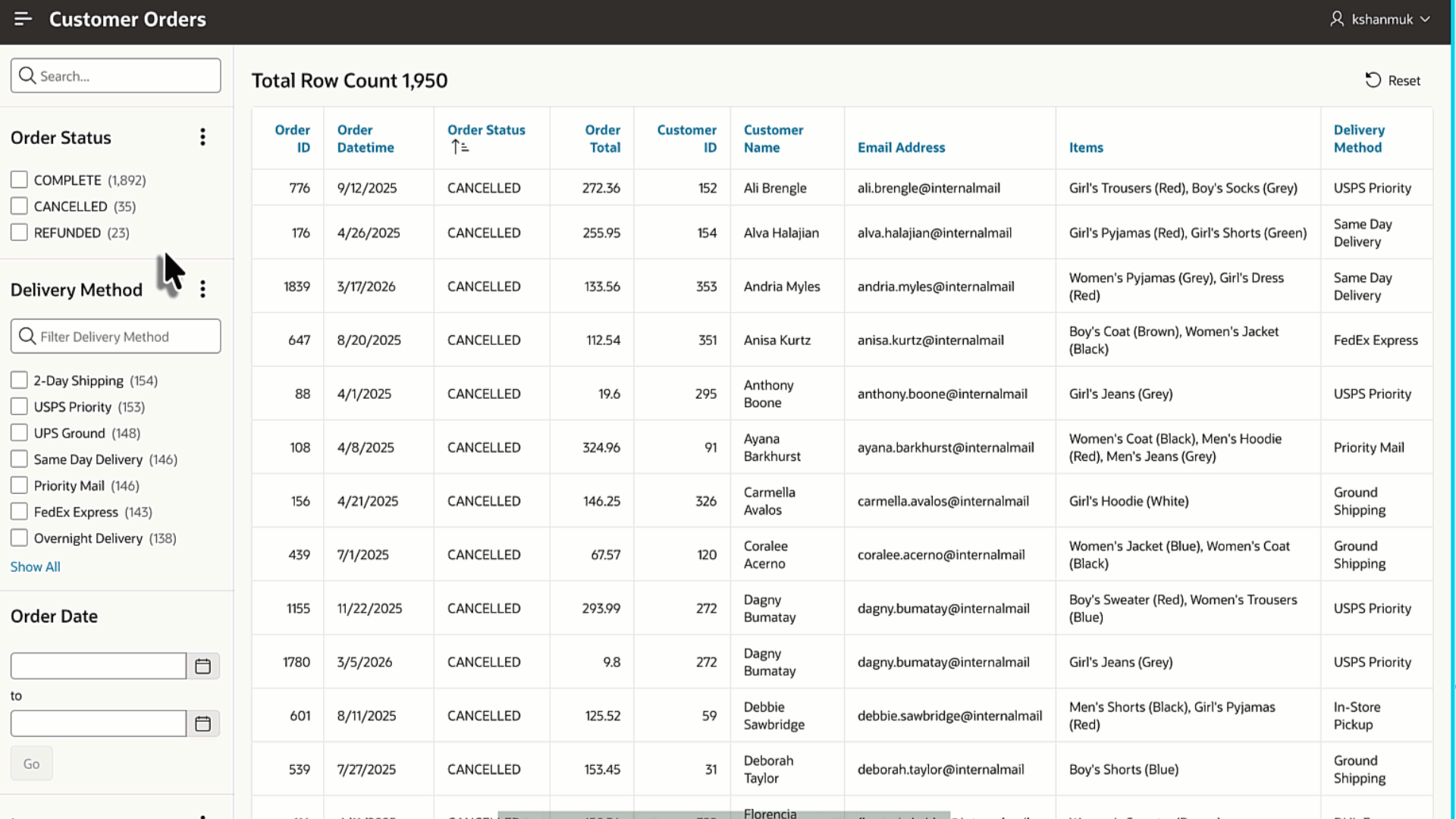Screen dimensions: 1456x819
Task: Sort by Items column header
Action: tap(1086, 148)
